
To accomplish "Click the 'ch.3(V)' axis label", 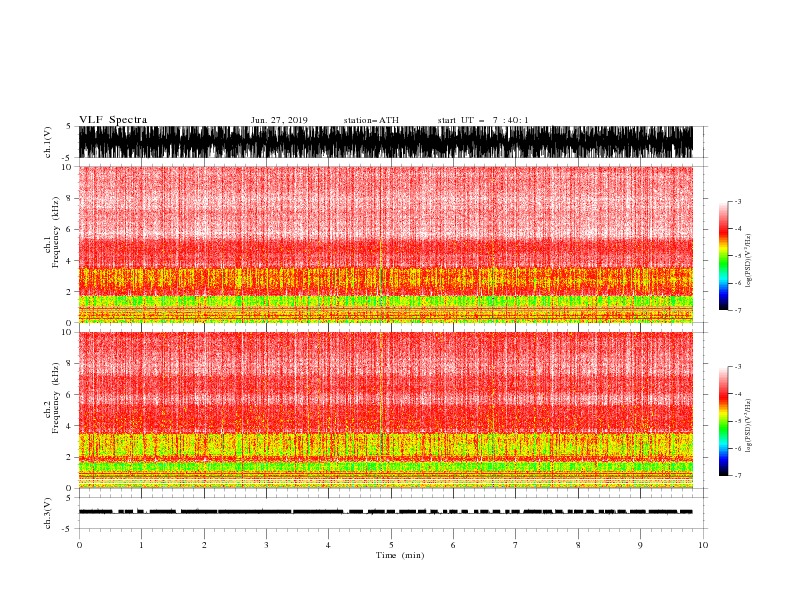I will (x=48, y=513).
